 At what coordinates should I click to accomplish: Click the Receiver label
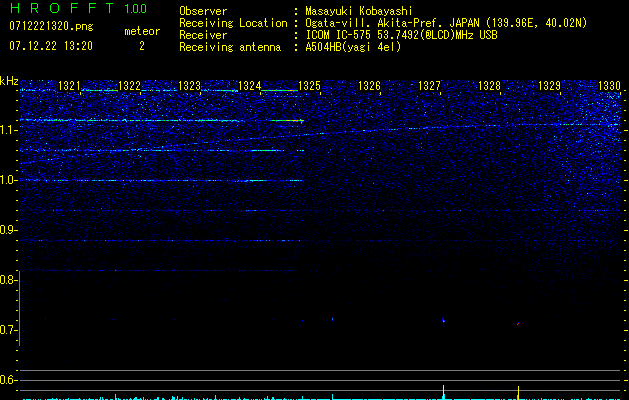click(203, 35)
